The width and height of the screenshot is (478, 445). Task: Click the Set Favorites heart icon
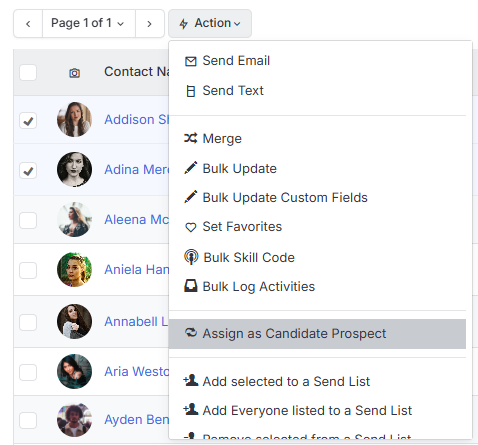coord(191,227)
